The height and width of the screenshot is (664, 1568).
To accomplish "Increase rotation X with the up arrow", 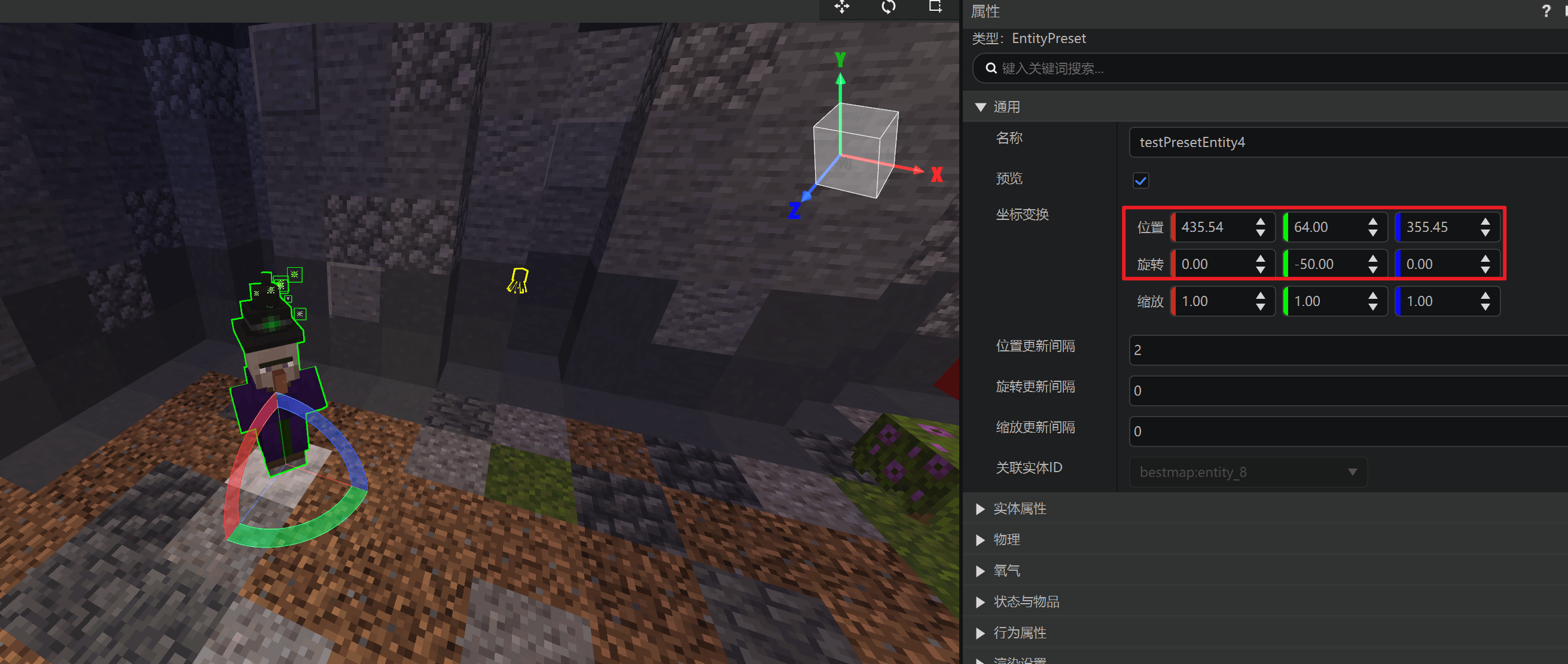I will (1261, 258).
